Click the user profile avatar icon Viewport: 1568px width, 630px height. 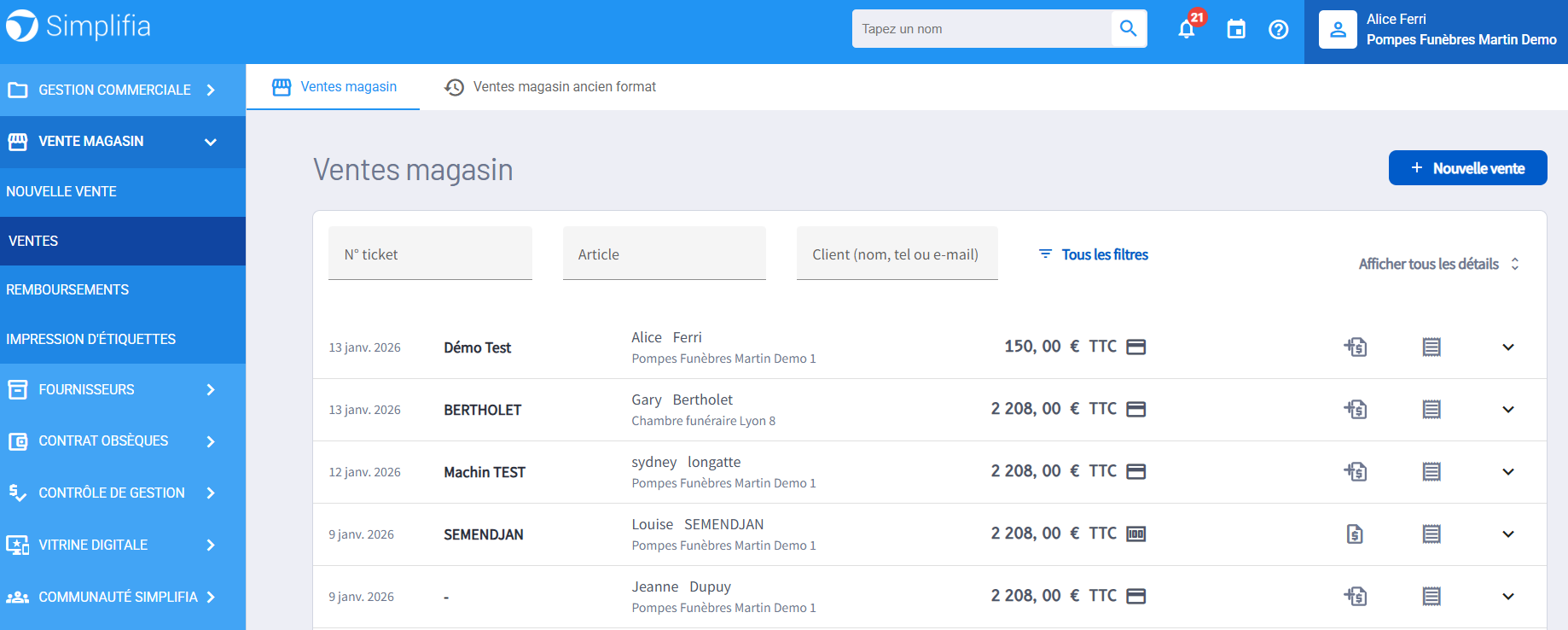(x=1337, y=30)
